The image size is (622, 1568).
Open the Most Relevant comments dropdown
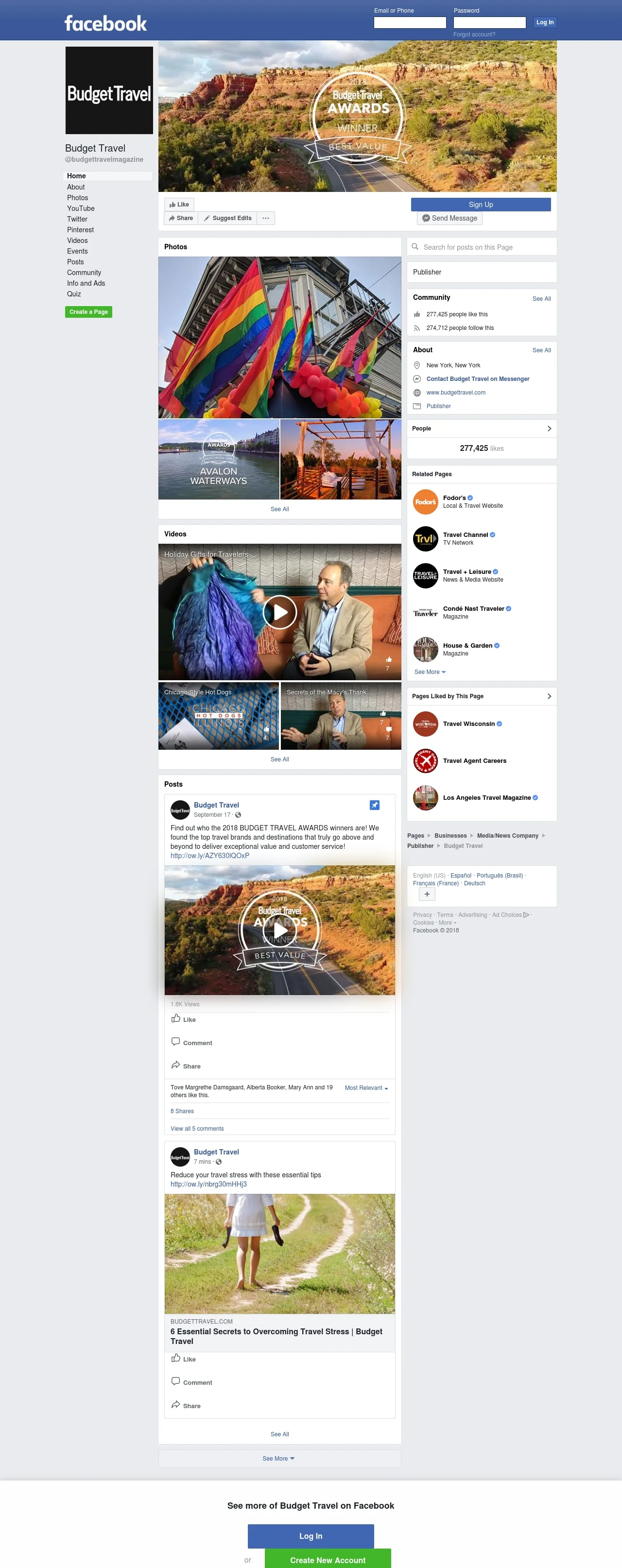tap(366, 1088)
